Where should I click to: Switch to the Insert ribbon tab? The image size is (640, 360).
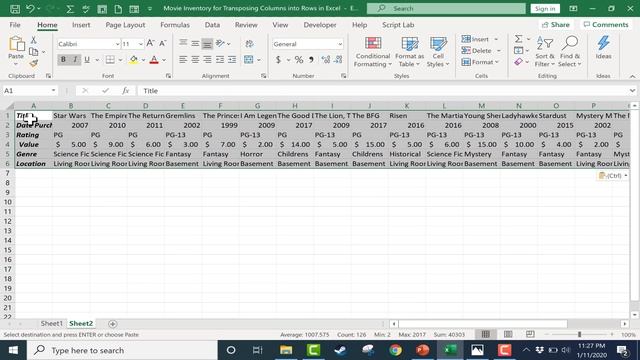tap(81, 25)
